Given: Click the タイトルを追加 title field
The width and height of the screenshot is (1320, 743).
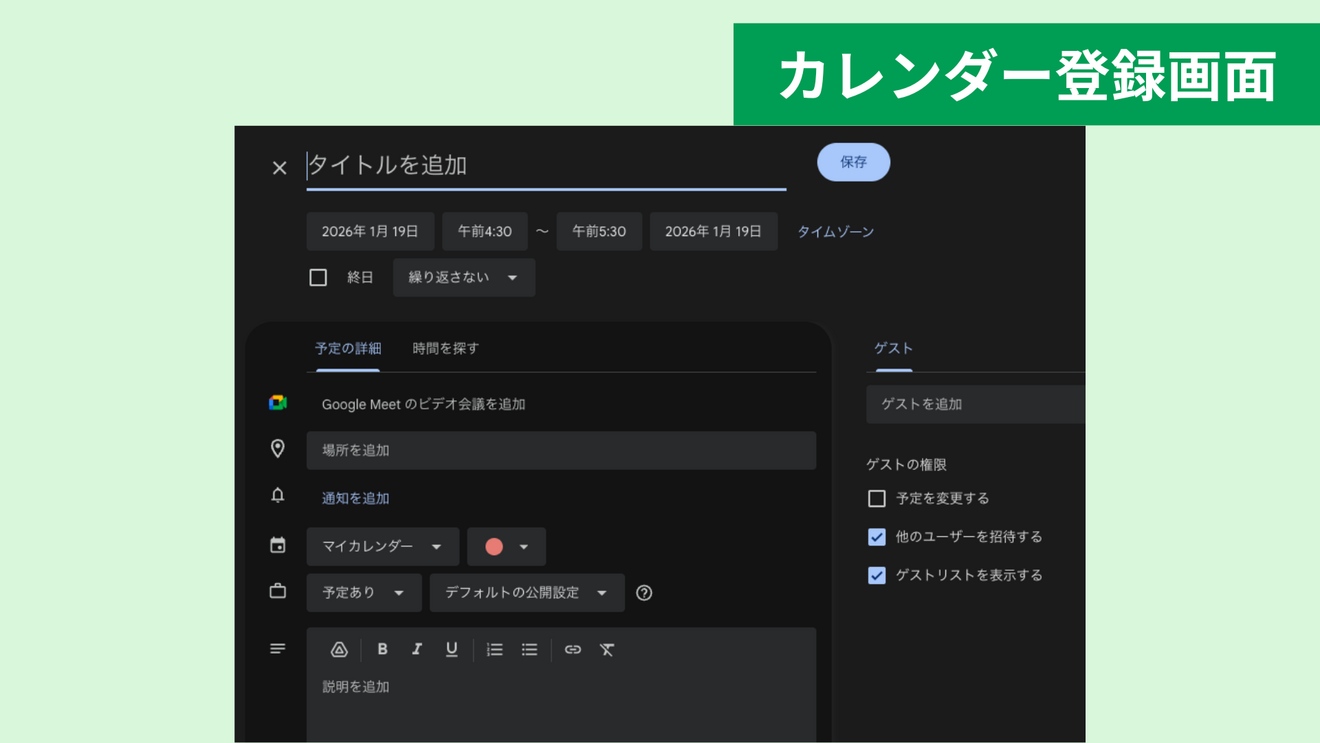Looking at the screenshot, I should coord(546,166).
